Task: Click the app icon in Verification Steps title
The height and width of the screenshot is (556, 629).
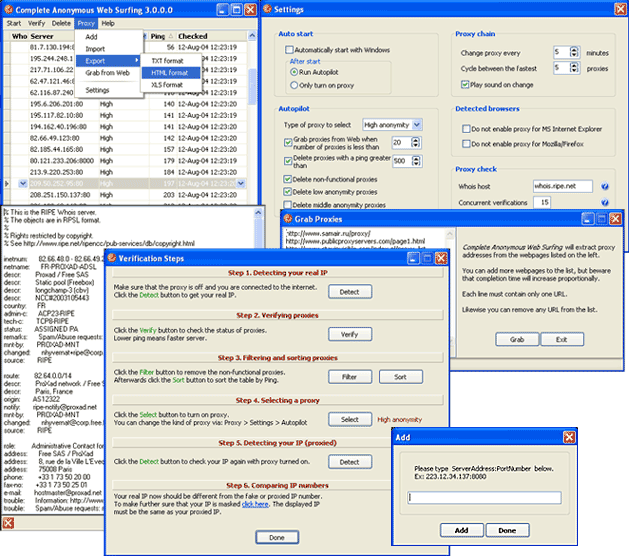Action: pyautogui.click(x=112, y=258)
